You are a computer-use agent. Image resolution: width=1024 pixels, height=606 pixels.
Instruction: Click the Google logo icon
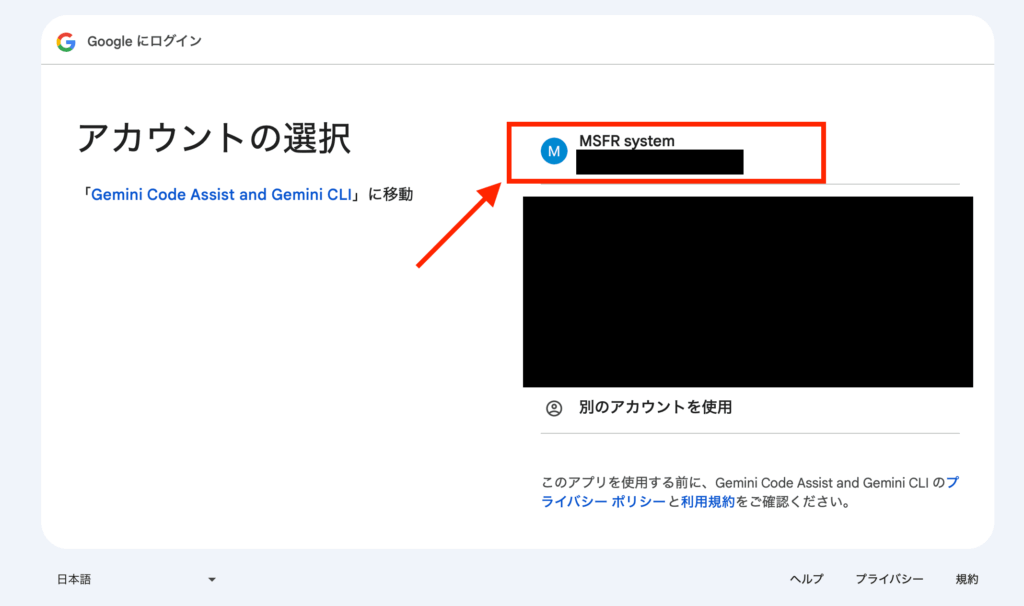coord(66,42)
